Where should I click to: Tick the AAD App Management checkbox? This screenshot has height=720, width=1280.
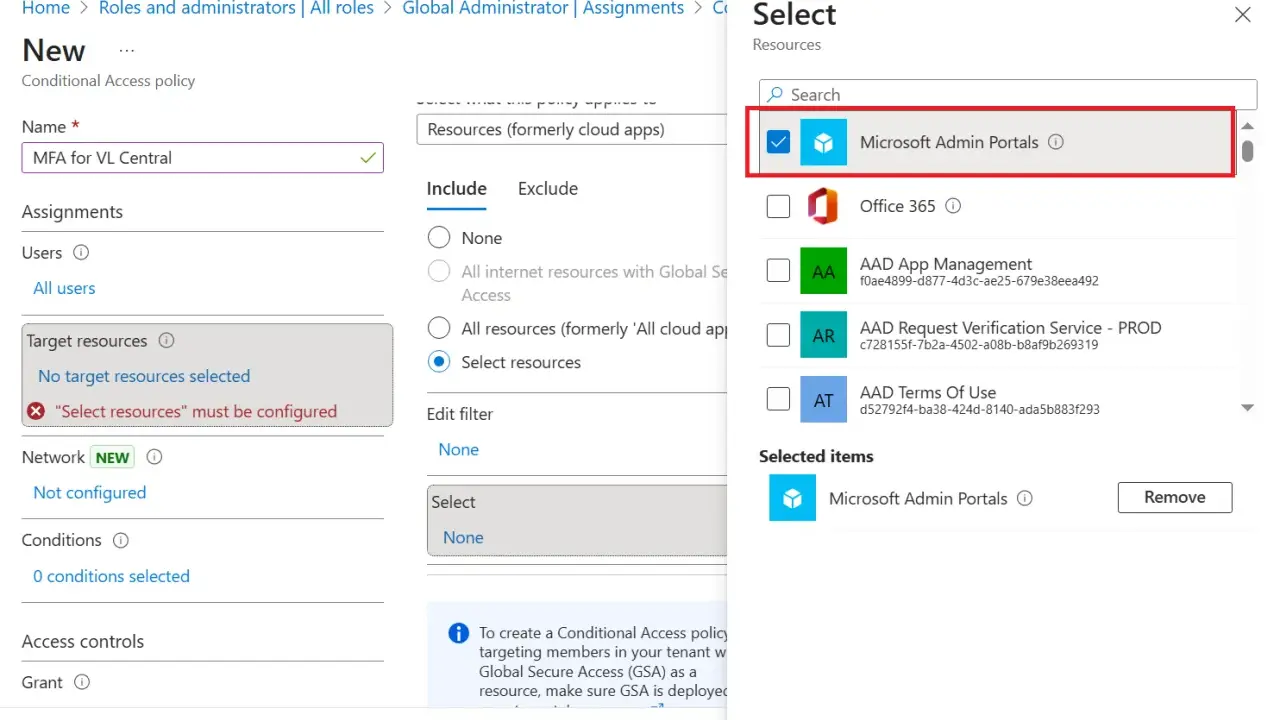tap(778, 270)
